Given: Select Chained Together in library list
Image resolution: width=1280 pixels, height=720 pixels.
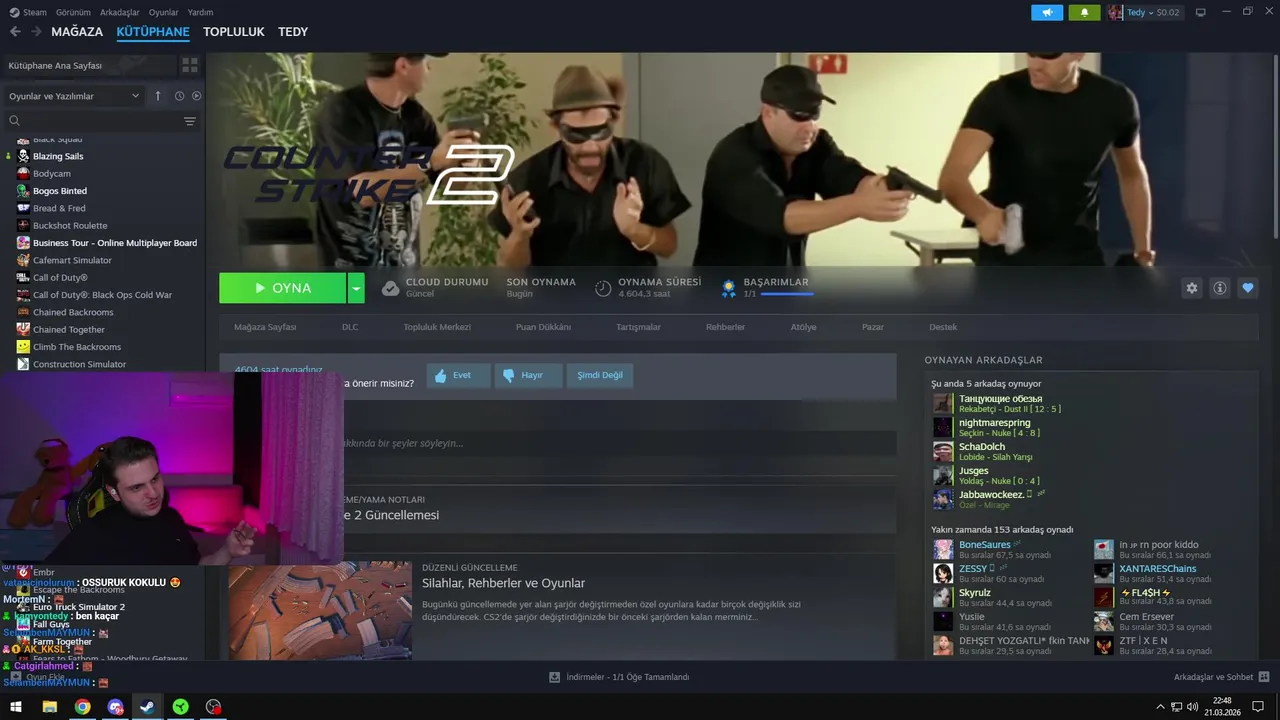Looking at the screenshot, I should click(x=69, y=330).
